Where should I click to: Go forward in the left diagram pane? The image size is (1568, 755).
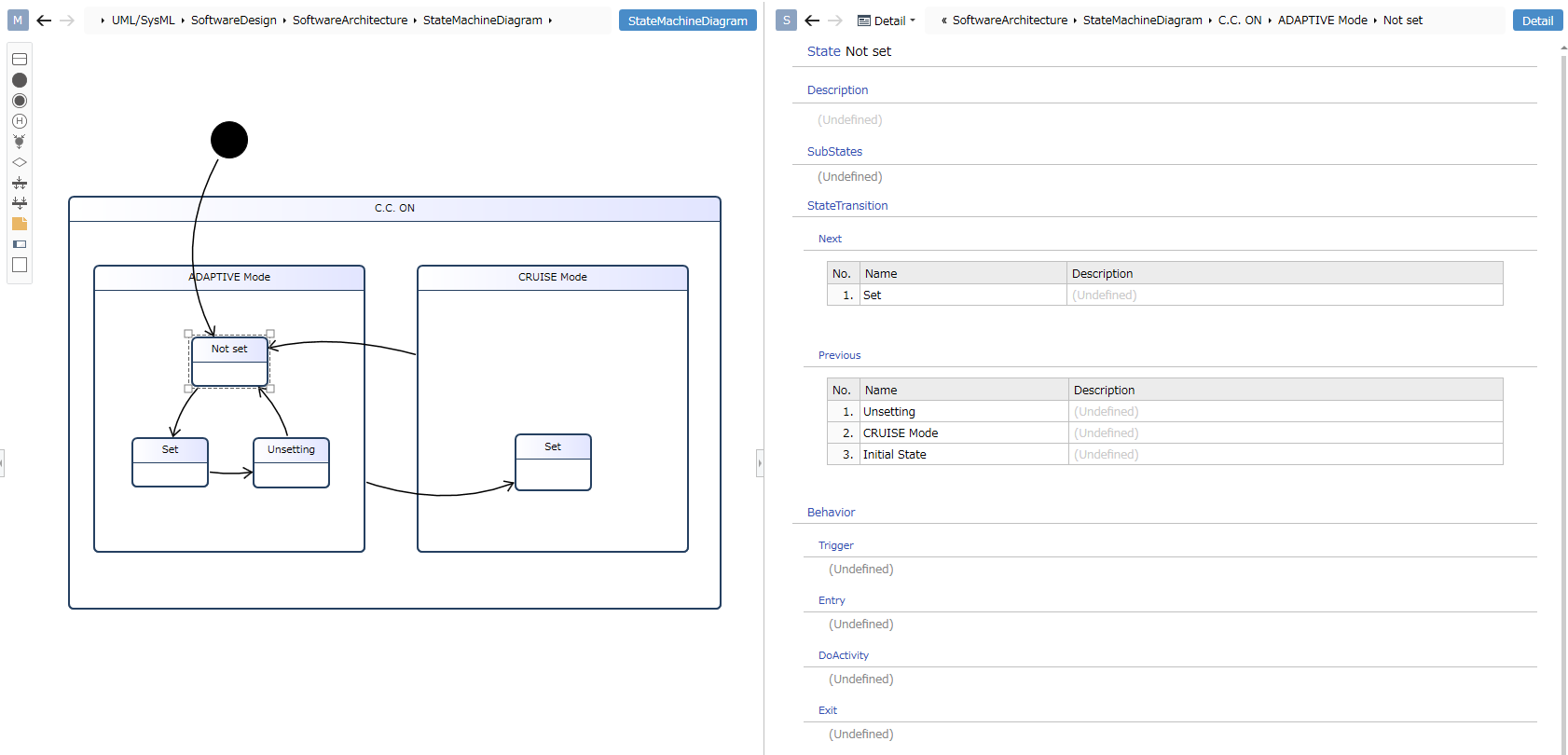(x=67, y=20)
